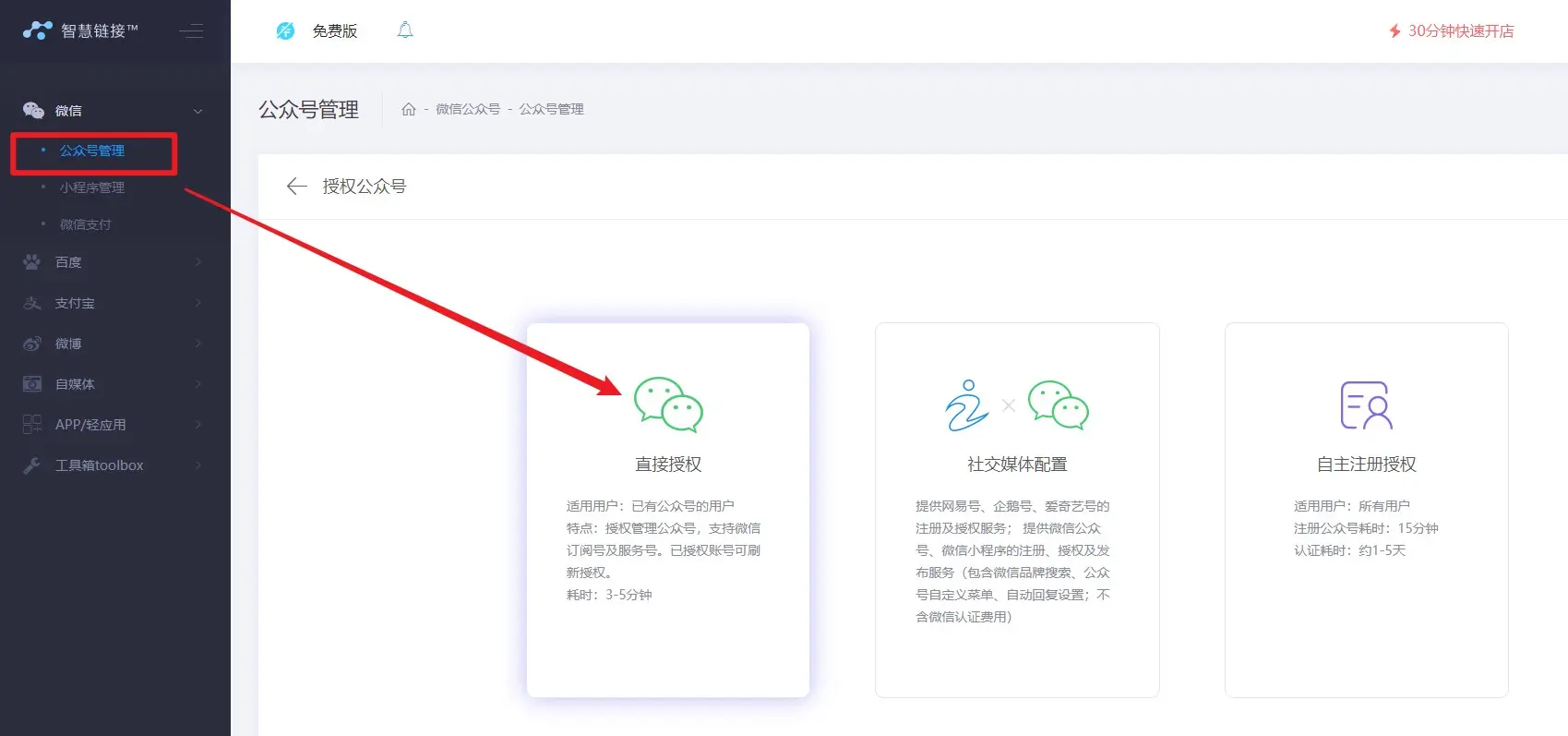This screenshot has height=736, width=1568.
Task: Click 微信公众号 breadcrumb link
Action: coord(468,109)
